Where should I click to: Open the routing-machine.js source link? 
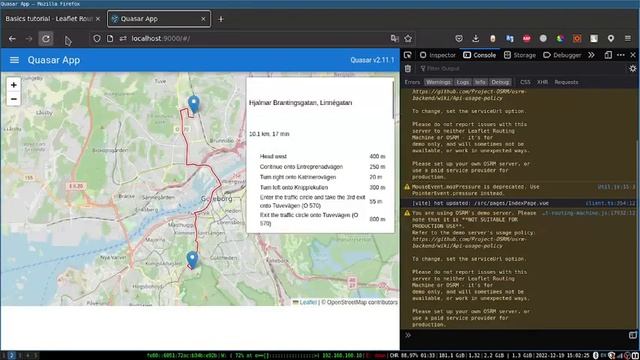tap(589, 213)
